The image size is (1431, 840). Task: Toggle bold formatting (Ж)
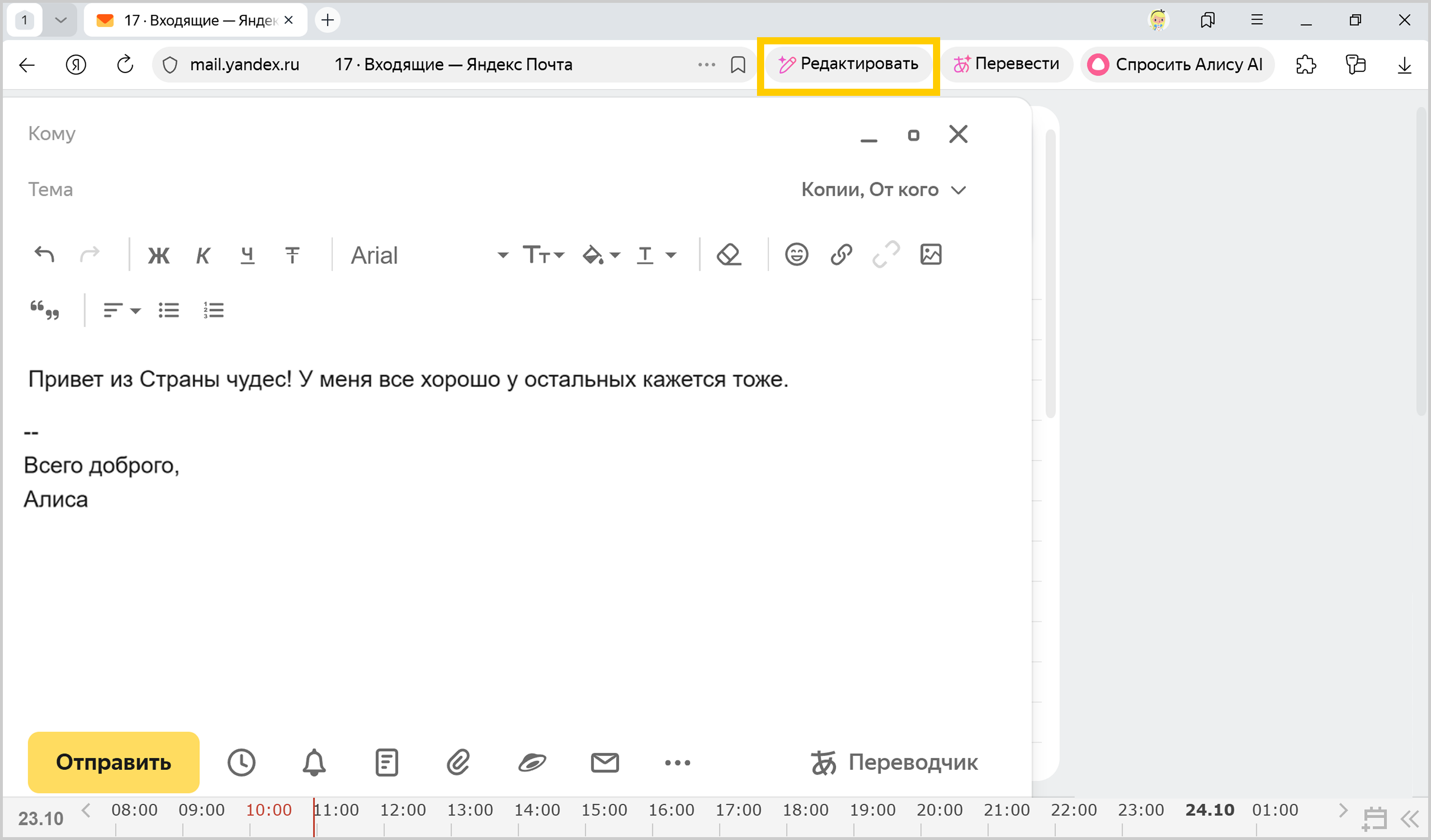158,256
